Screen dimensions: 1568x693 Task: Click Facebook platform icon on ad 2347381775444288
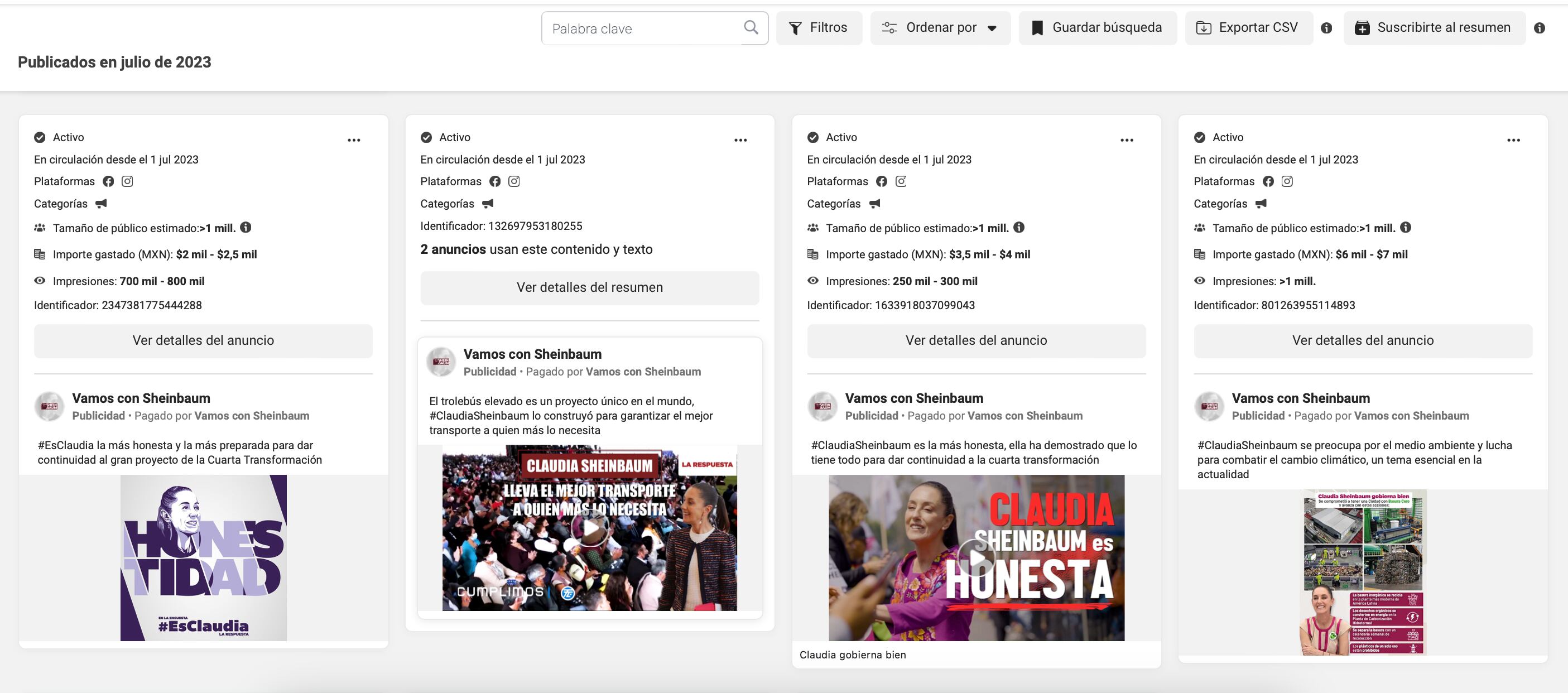(x=108, y=181)
